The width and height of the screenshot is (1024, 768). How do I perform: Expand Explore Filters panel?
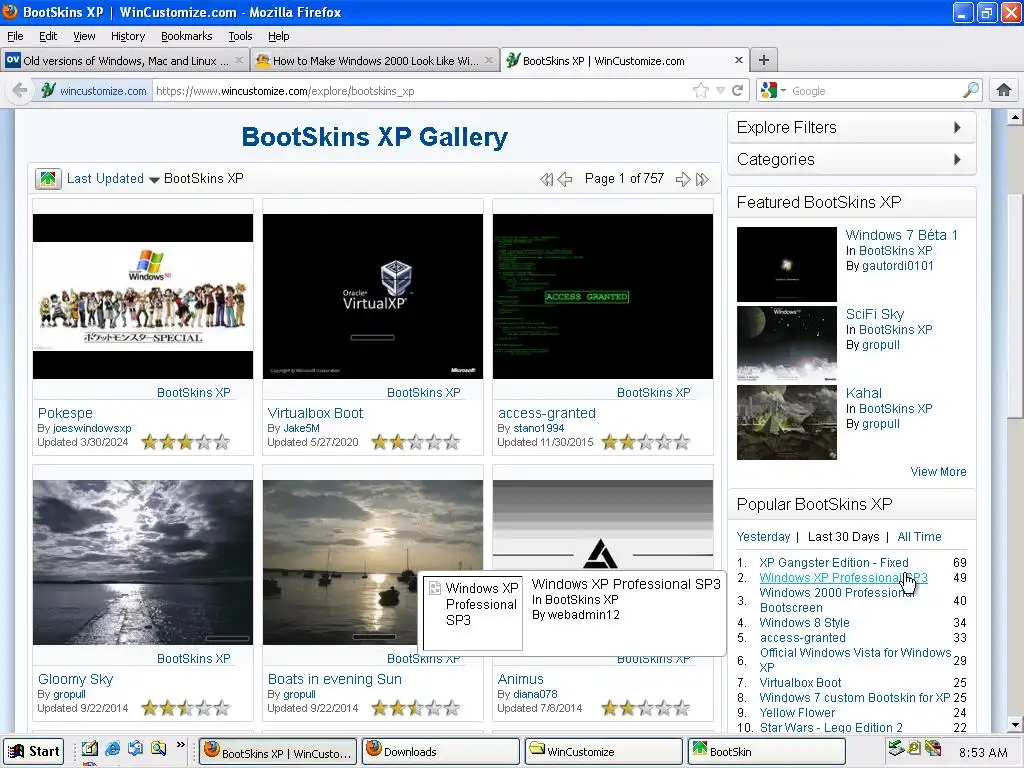click(852, 127)
